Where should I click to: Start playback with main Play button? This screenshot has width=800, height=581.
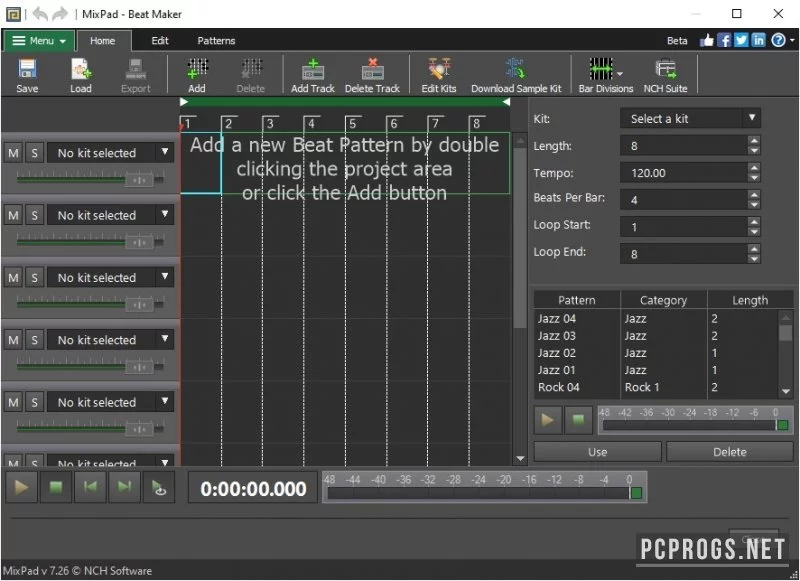click(x=21, y=488)
